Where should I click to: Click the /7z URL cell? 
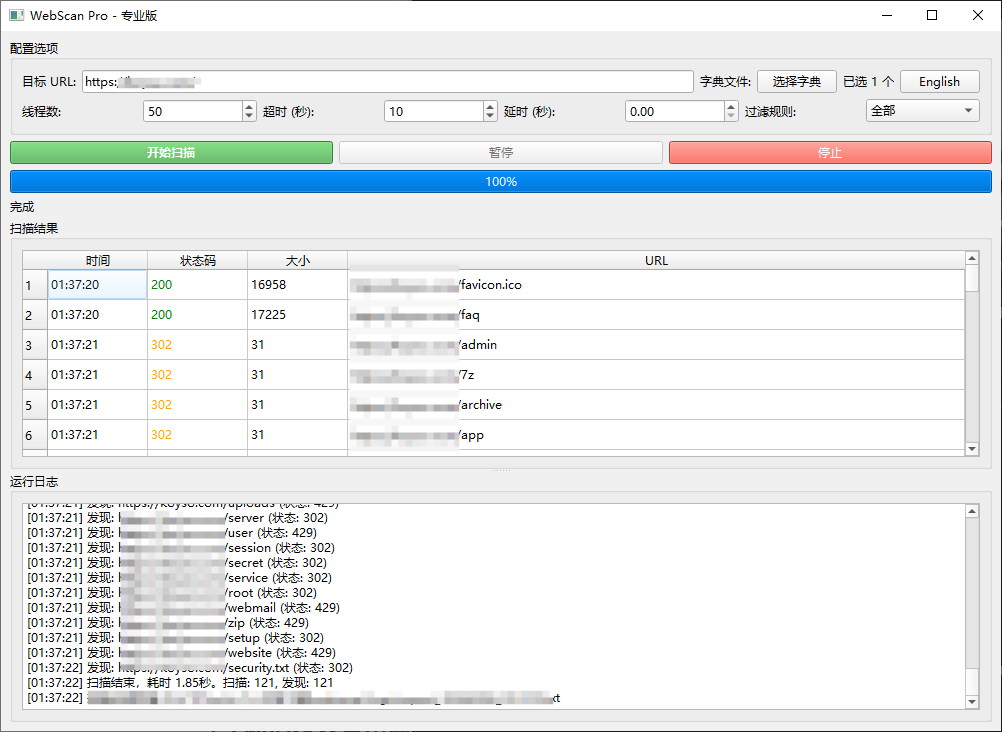(x=656, y=375)
